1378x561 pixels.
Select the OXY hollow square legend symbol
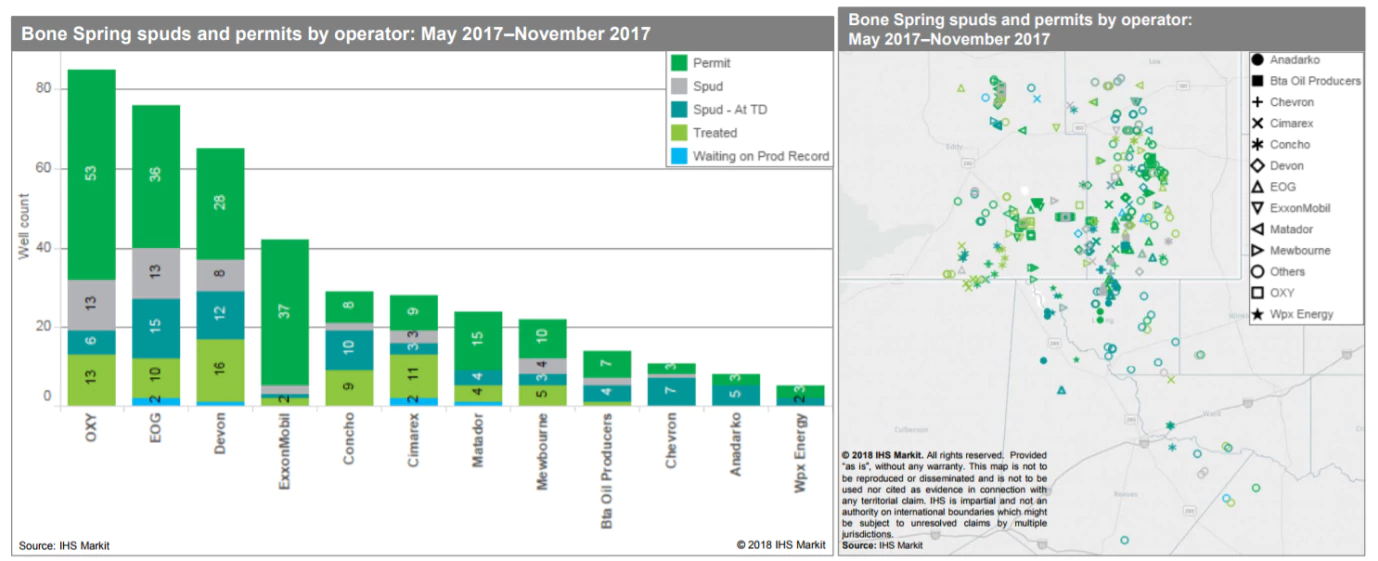point(1256,293)
